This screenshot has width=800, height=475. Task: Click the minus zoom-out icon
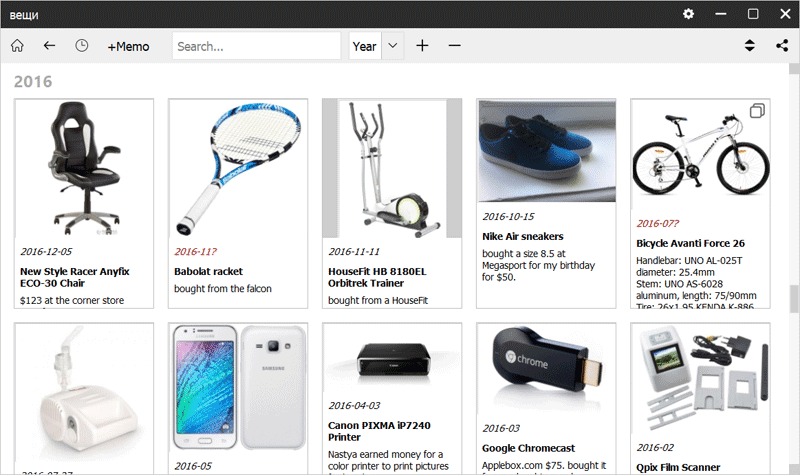pos(454,46)
